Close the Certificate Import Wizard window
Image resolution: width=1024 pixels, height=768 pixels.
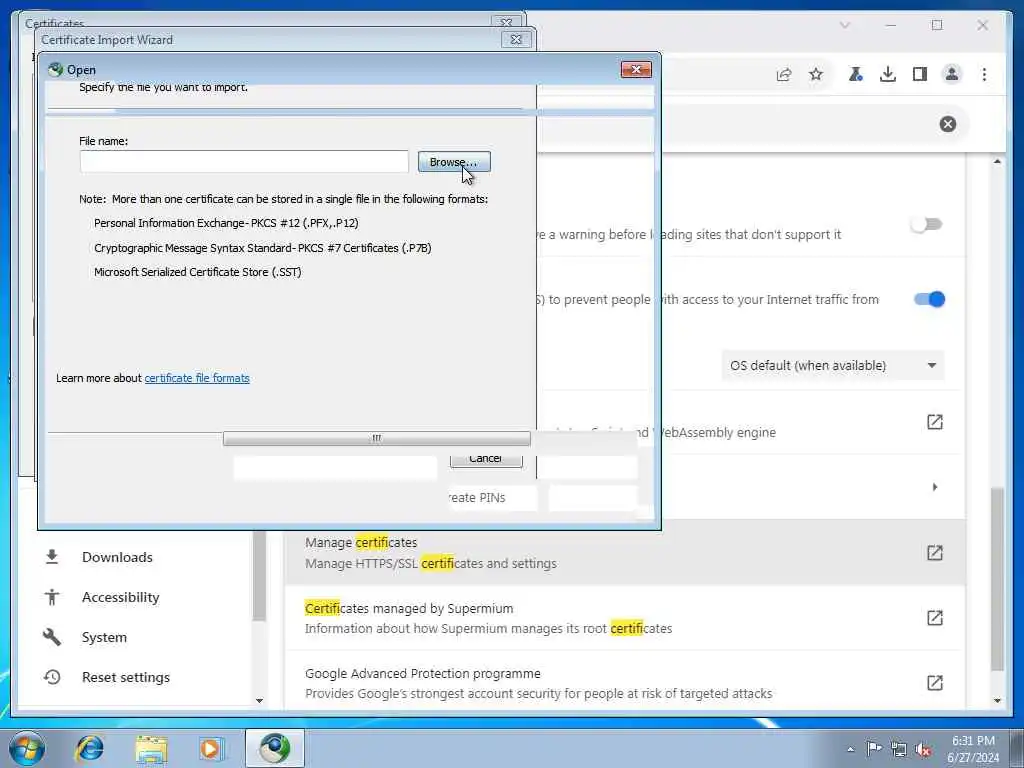tap(516, 39)
